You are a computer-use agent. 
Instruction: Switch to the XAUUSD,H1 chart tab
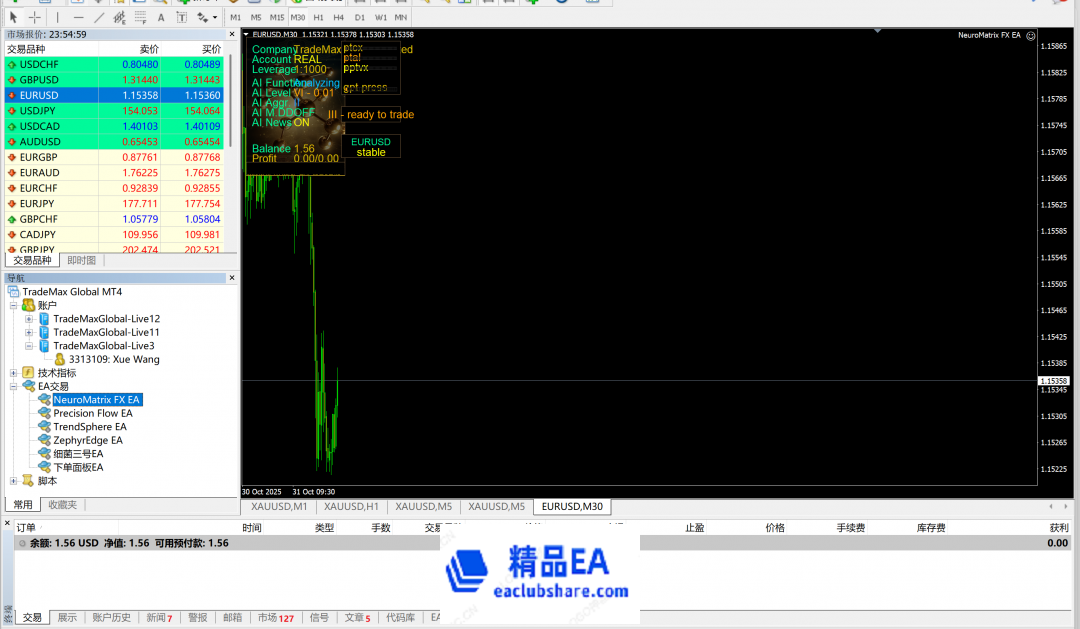[351, 507]
